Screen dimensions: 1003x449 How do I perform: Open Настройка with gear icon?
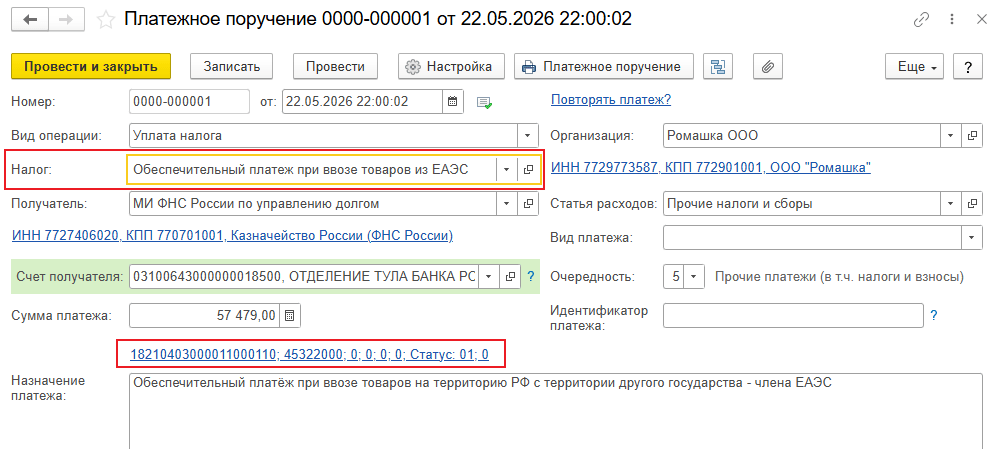click(x=452, y=67)
